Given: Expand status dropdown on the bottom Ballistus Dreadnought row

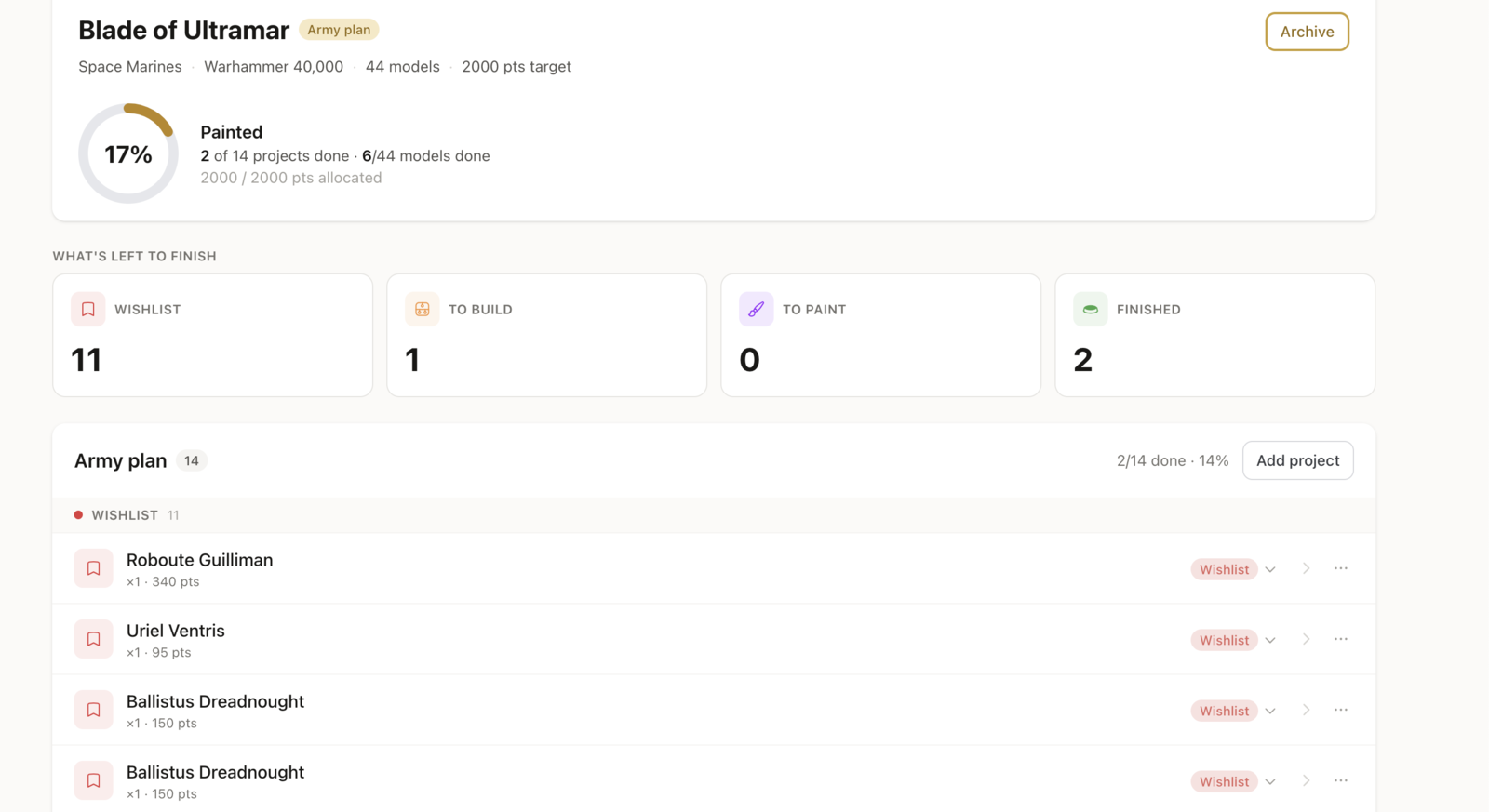Looking at the screenshot, I should (1270, 781).
